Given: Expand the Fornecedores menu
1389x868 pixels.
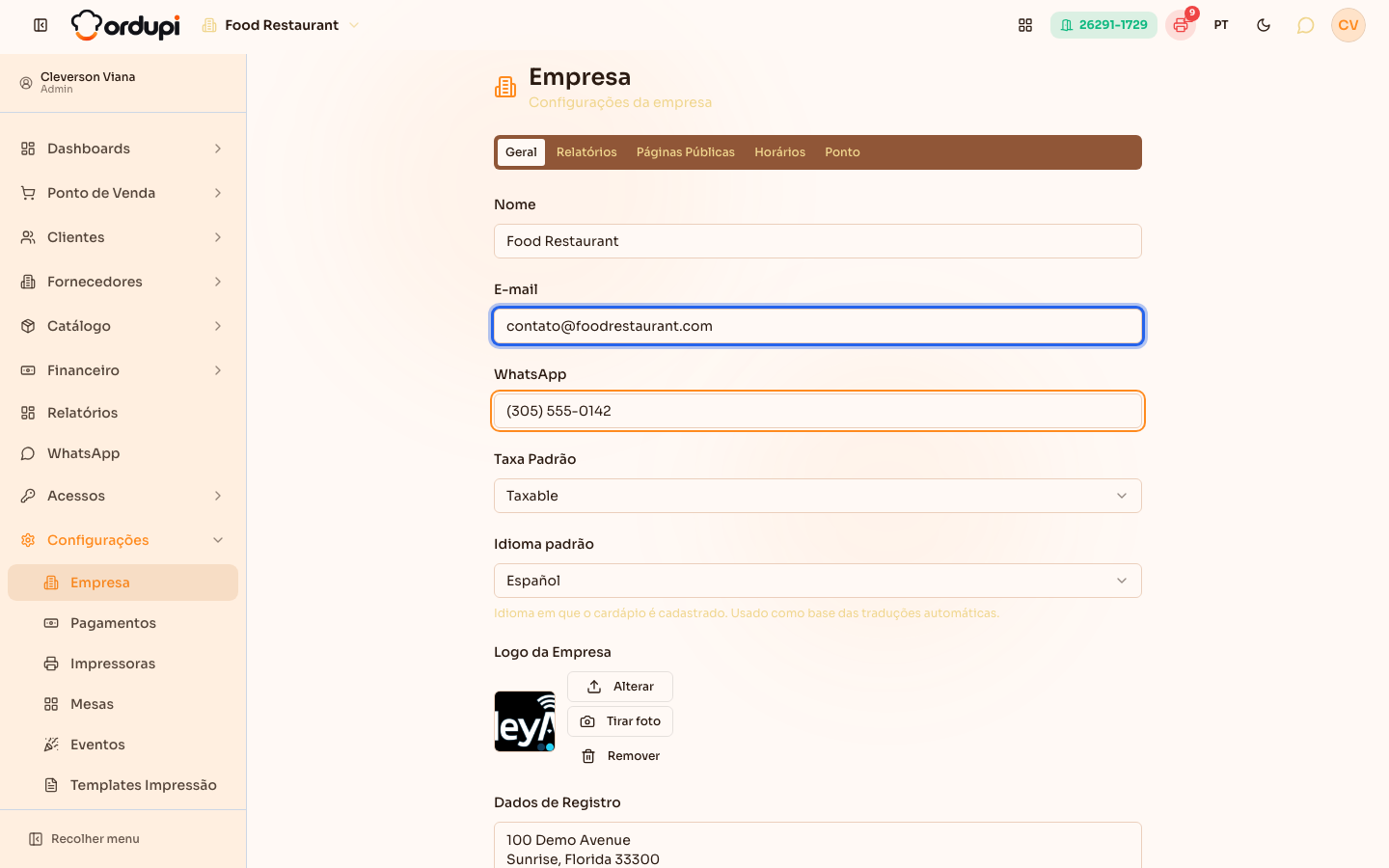Looking at the screenshot, I should [123, 282].
